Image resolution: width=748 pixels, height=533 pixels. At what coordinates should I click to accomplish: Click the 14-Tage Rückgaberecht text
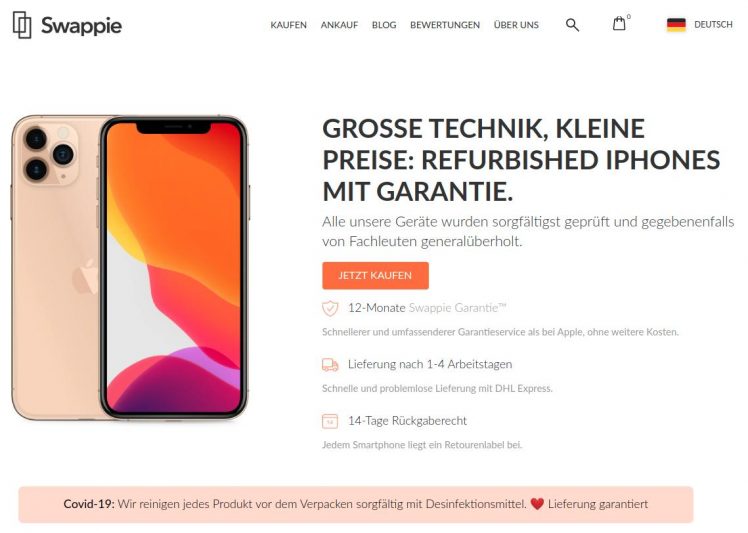(407, 421)
